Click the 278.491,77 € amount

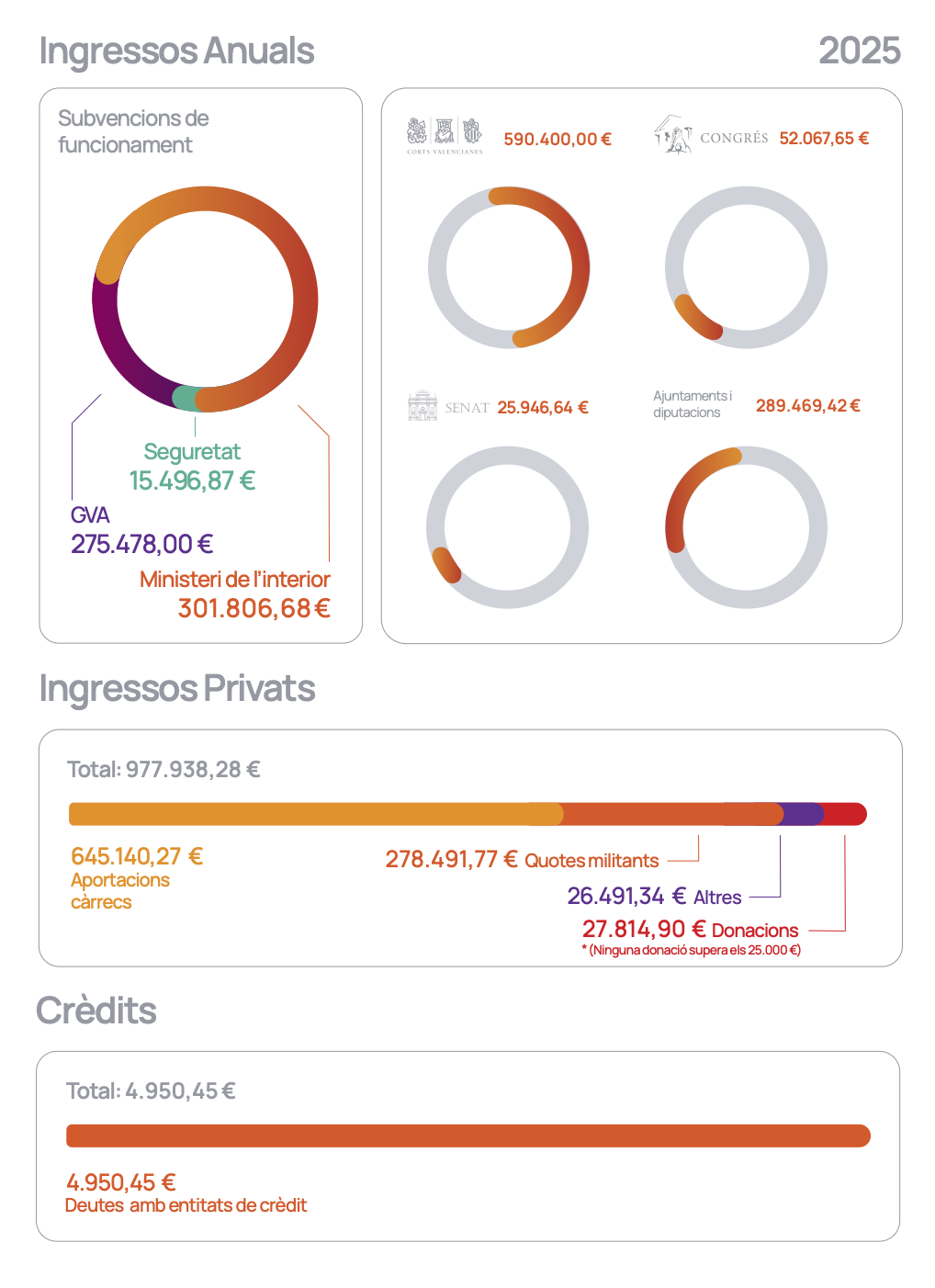pos(451,859)
